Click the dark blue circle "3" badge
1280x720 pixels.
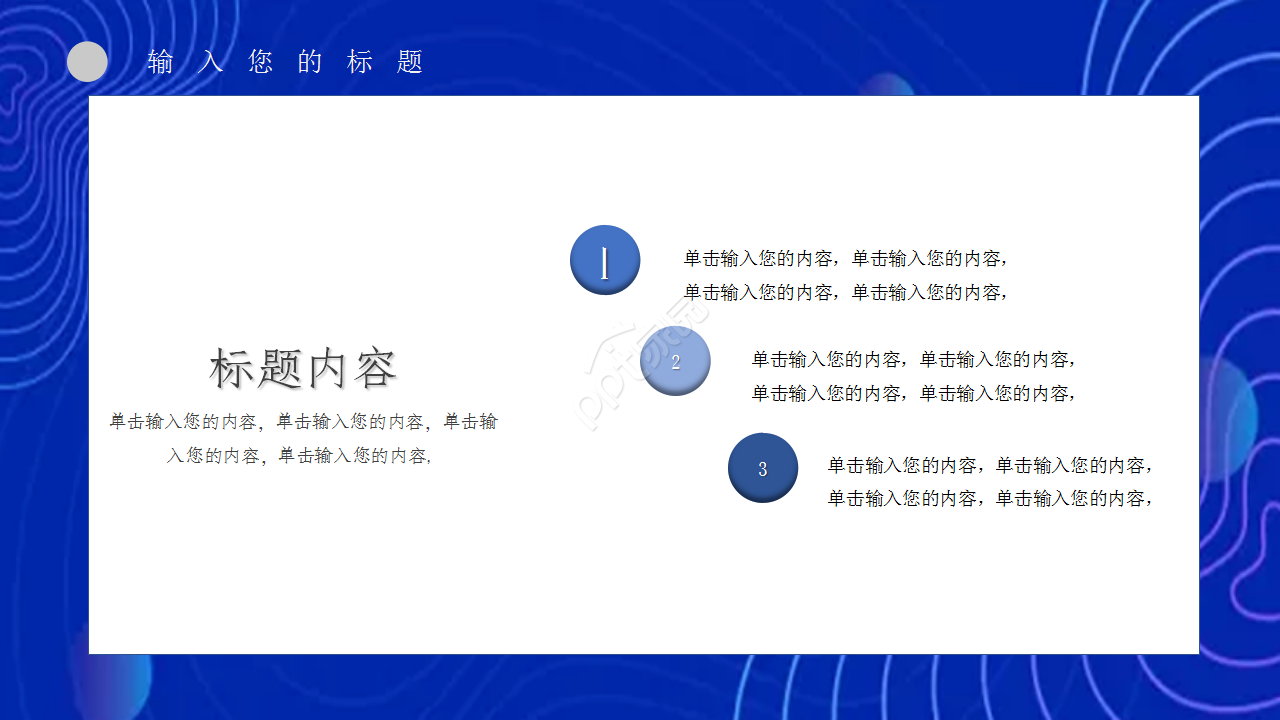762,467
